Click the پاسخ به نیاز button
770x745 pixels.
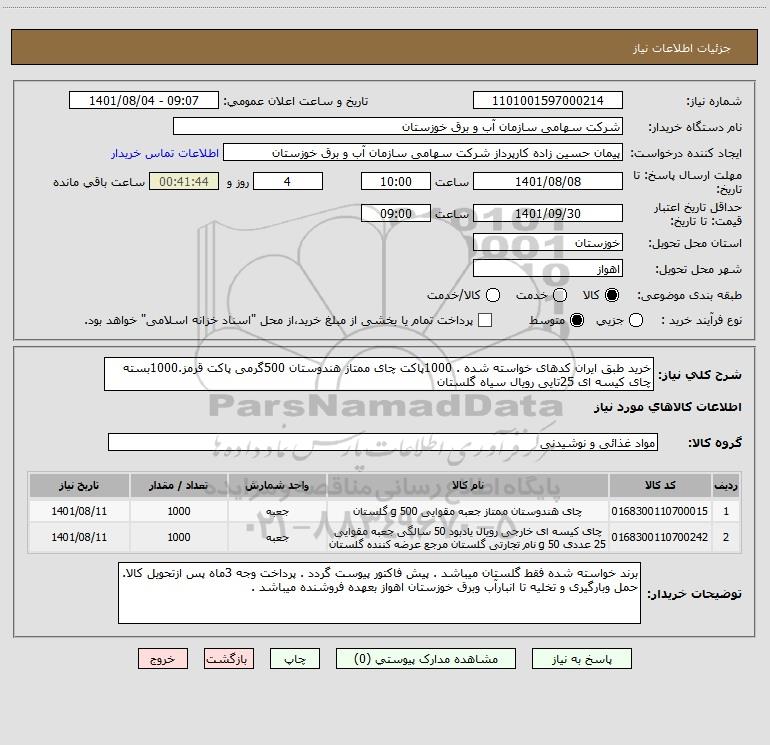[x=582, y=659]
